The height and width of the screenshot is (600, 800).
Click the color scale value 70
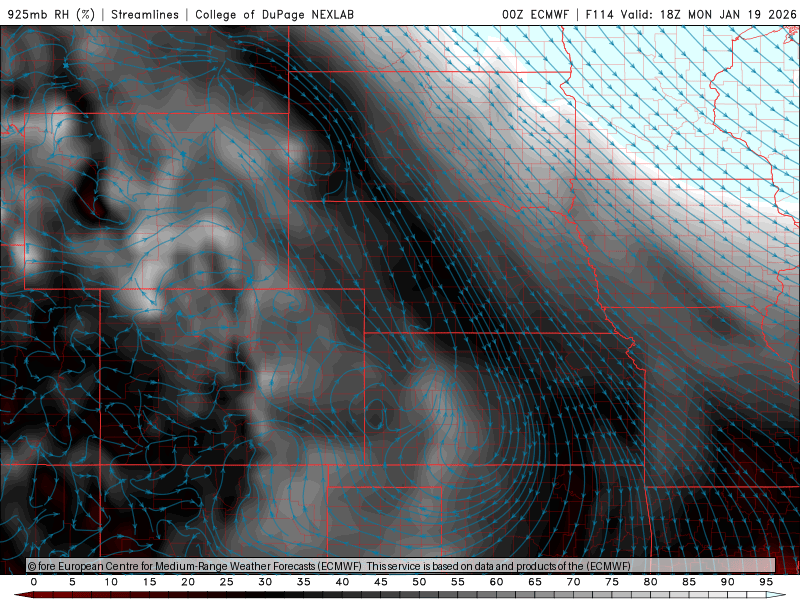click(573, 582)
